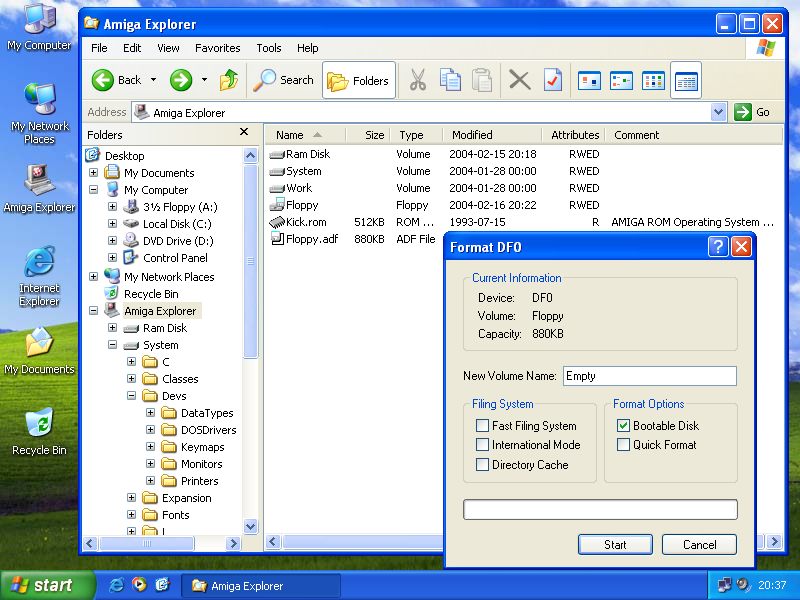
Task: Click the Copy toolbar icon
Action: [x=451, y=80]
